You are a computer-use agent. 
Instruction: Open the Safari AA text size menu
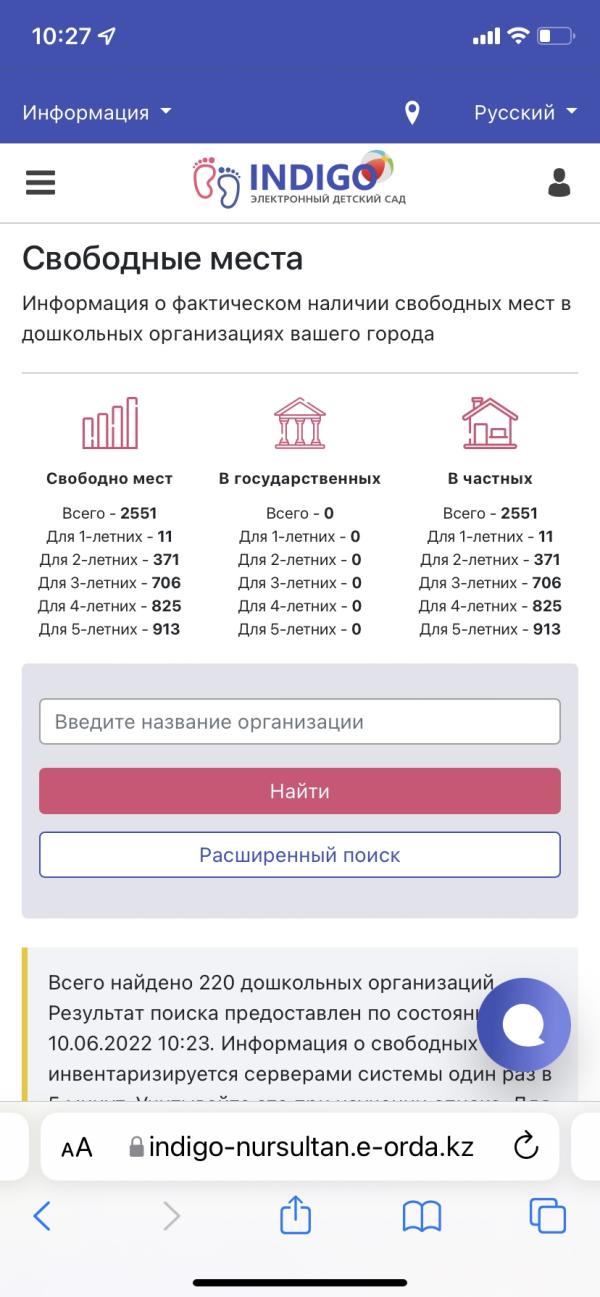coord(77,1147)
